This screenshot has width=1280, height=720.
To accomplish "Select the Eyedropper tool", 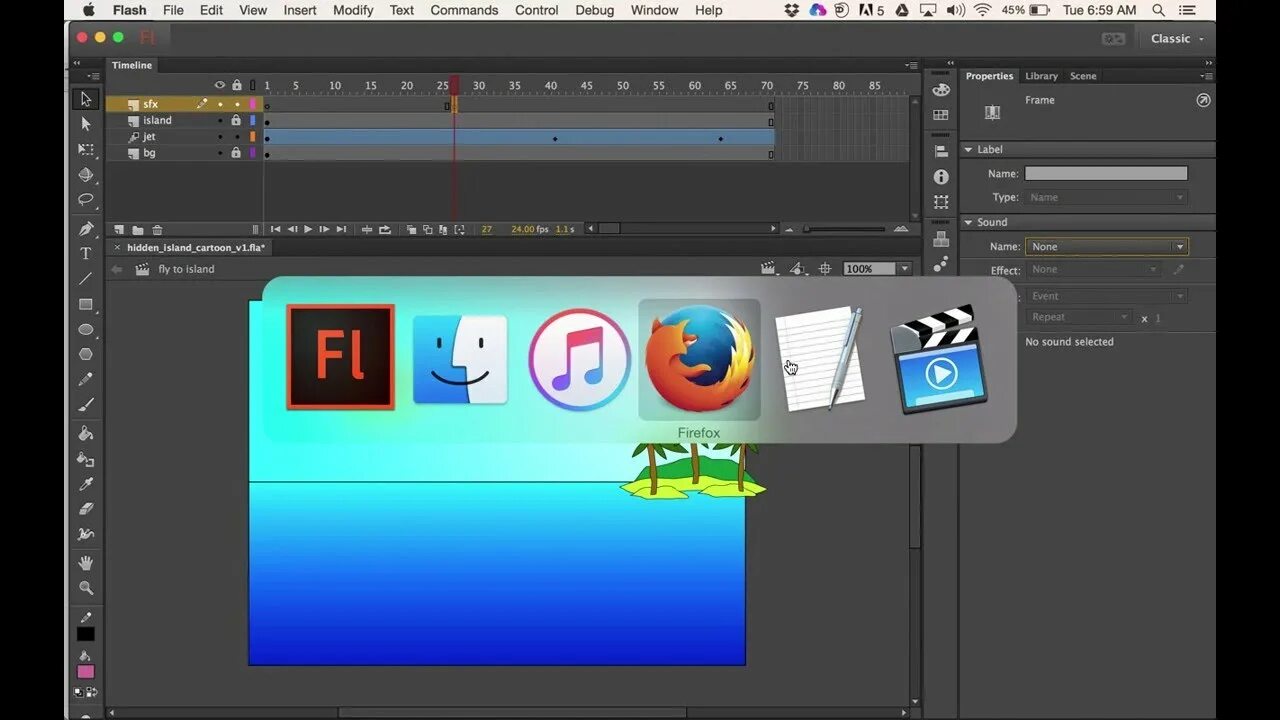I will click(x=86, y=484).
